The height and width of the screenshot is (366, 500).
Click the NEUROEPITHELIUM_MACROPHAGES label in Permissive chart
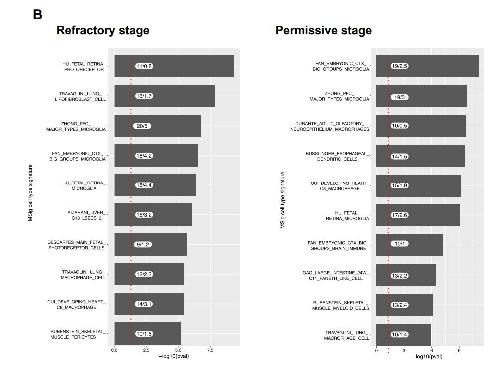pos(330,126)
